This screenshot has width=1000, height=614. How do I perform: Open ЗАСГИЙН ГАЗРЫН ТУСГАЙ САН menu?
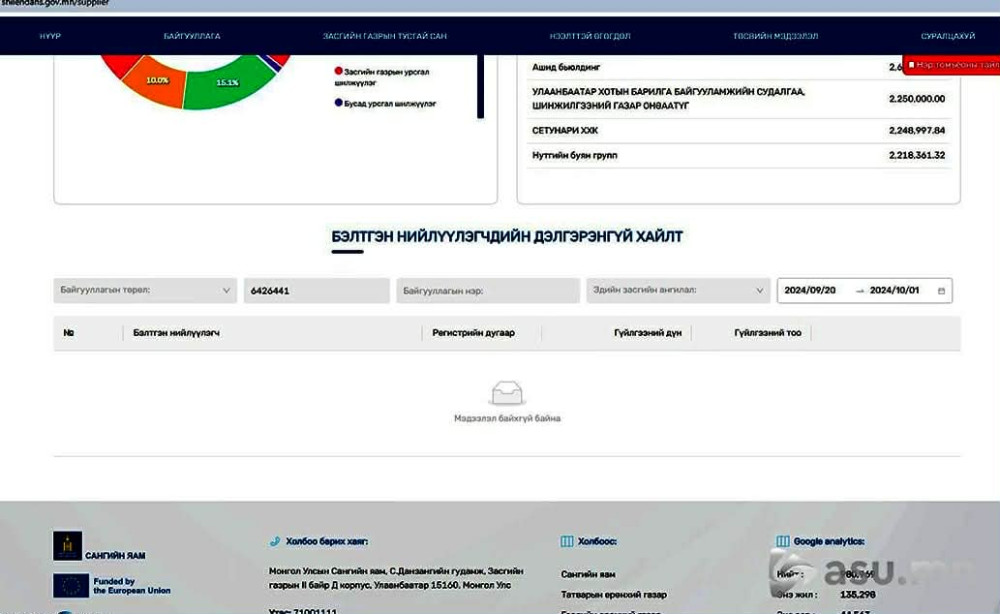click(384, 36)
